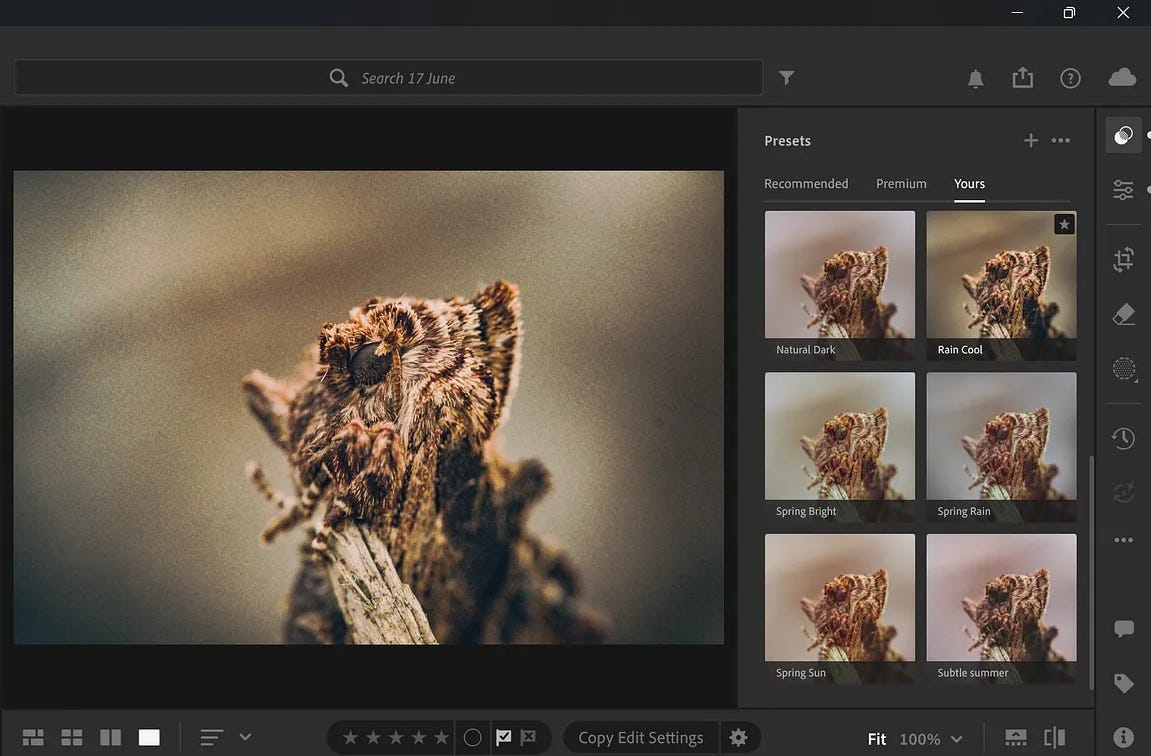This screenshot has height=756, width=1151.
Task: Open the filter funnel for search
Action: coord(787,78)
